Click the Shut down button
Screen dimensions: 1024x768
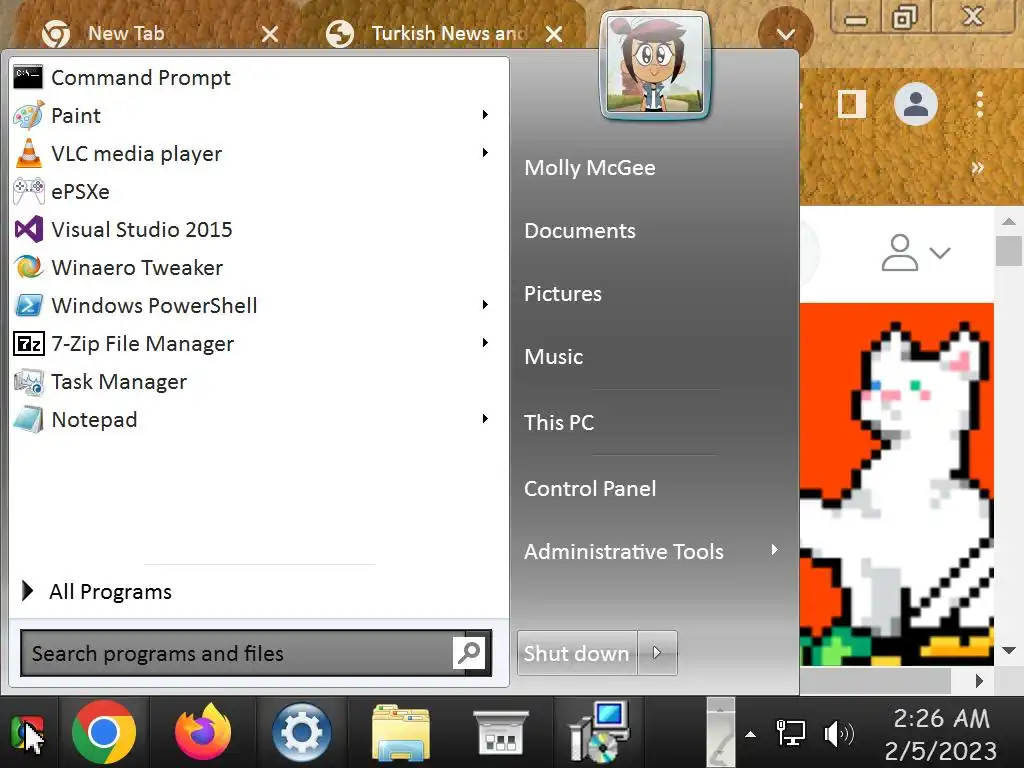(x=577, y=653)
